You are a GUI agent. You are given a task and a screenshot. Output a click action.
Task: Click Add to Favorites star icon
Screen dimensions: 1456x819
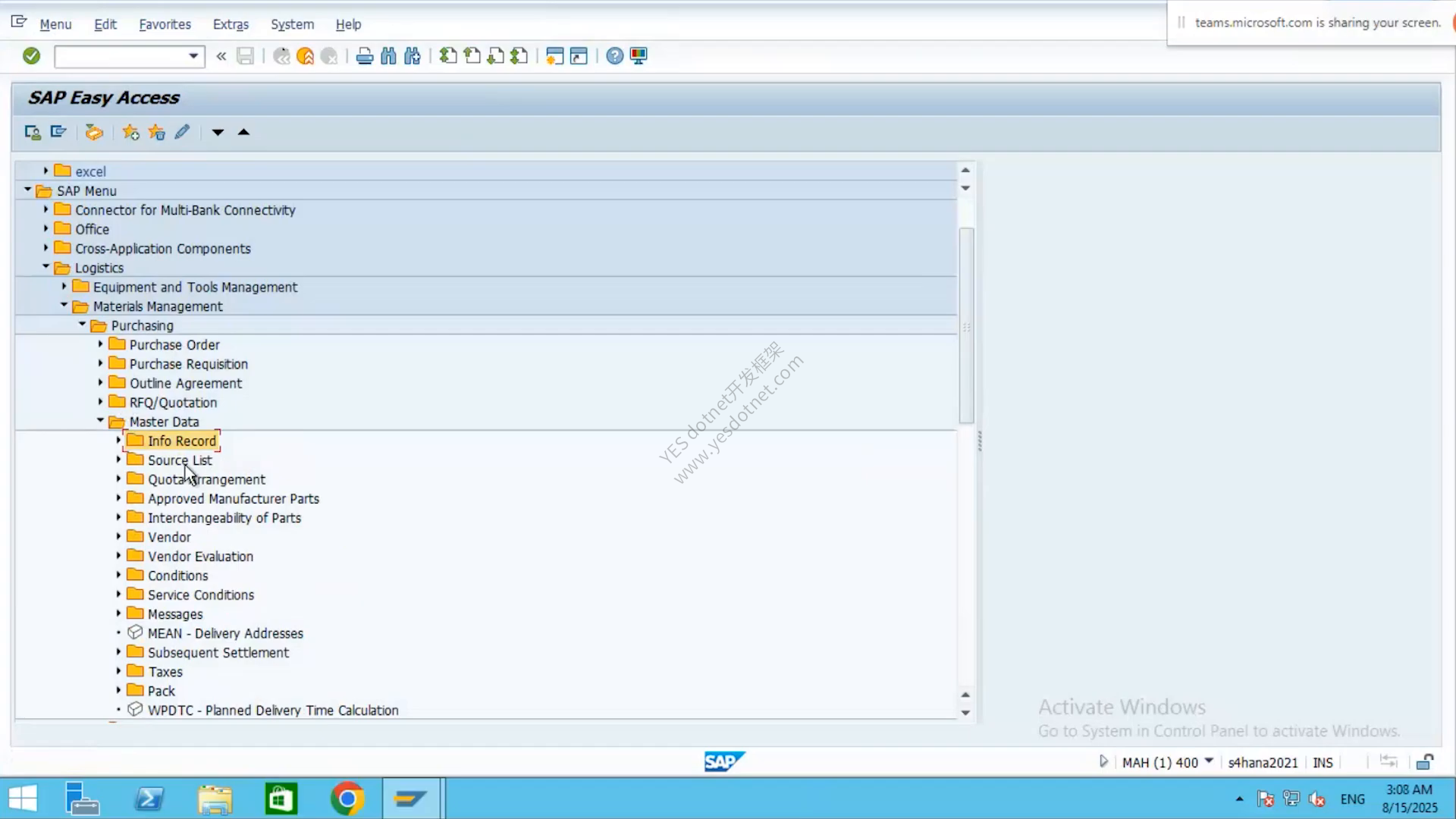[x=130, y=133]
